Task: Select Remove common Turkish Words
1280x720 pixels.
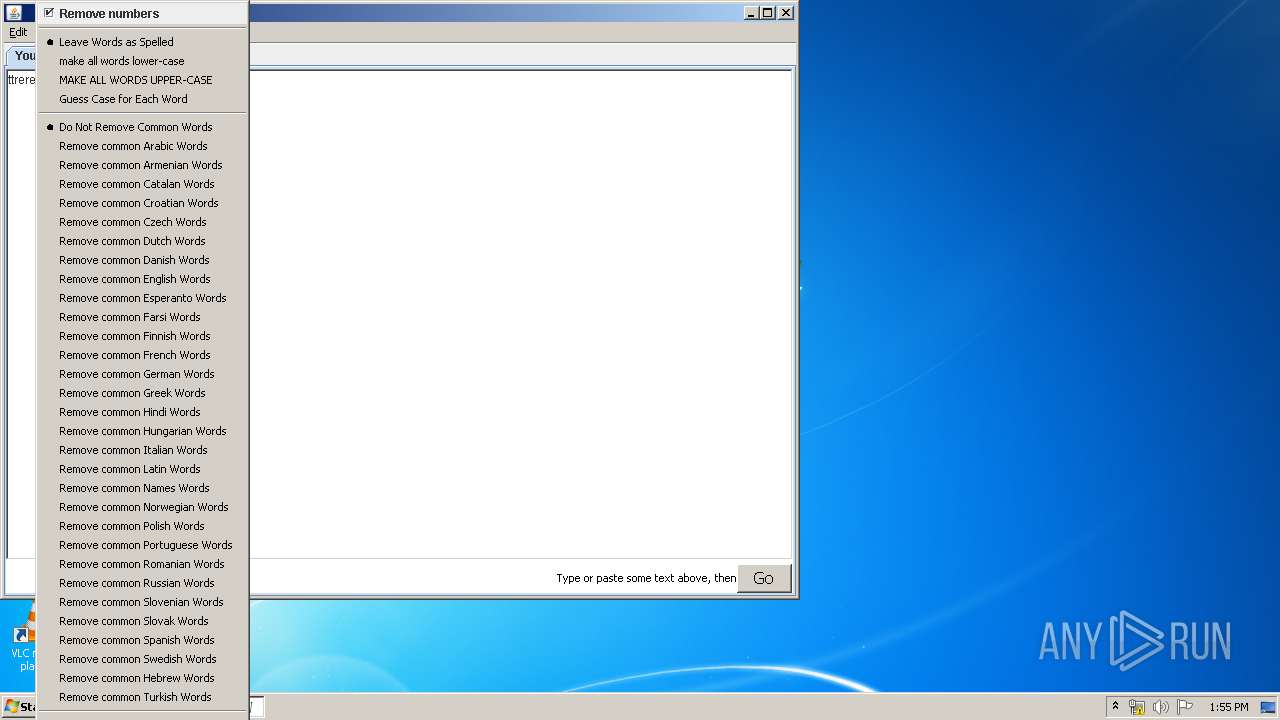Action: (143, 697)
